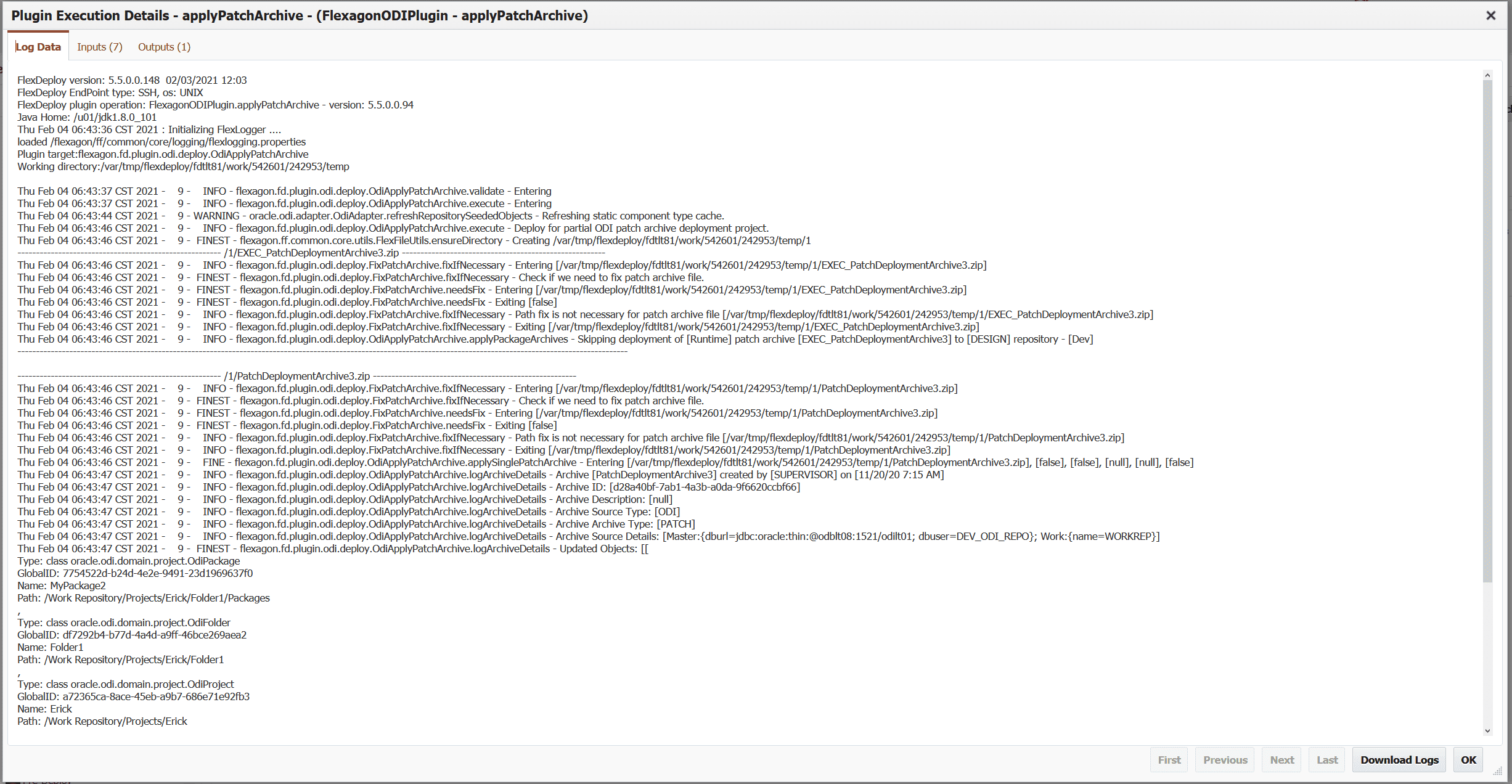Click the 'Working directory' log line
This screenshot has height=784, width=1512.
point(183,166)
